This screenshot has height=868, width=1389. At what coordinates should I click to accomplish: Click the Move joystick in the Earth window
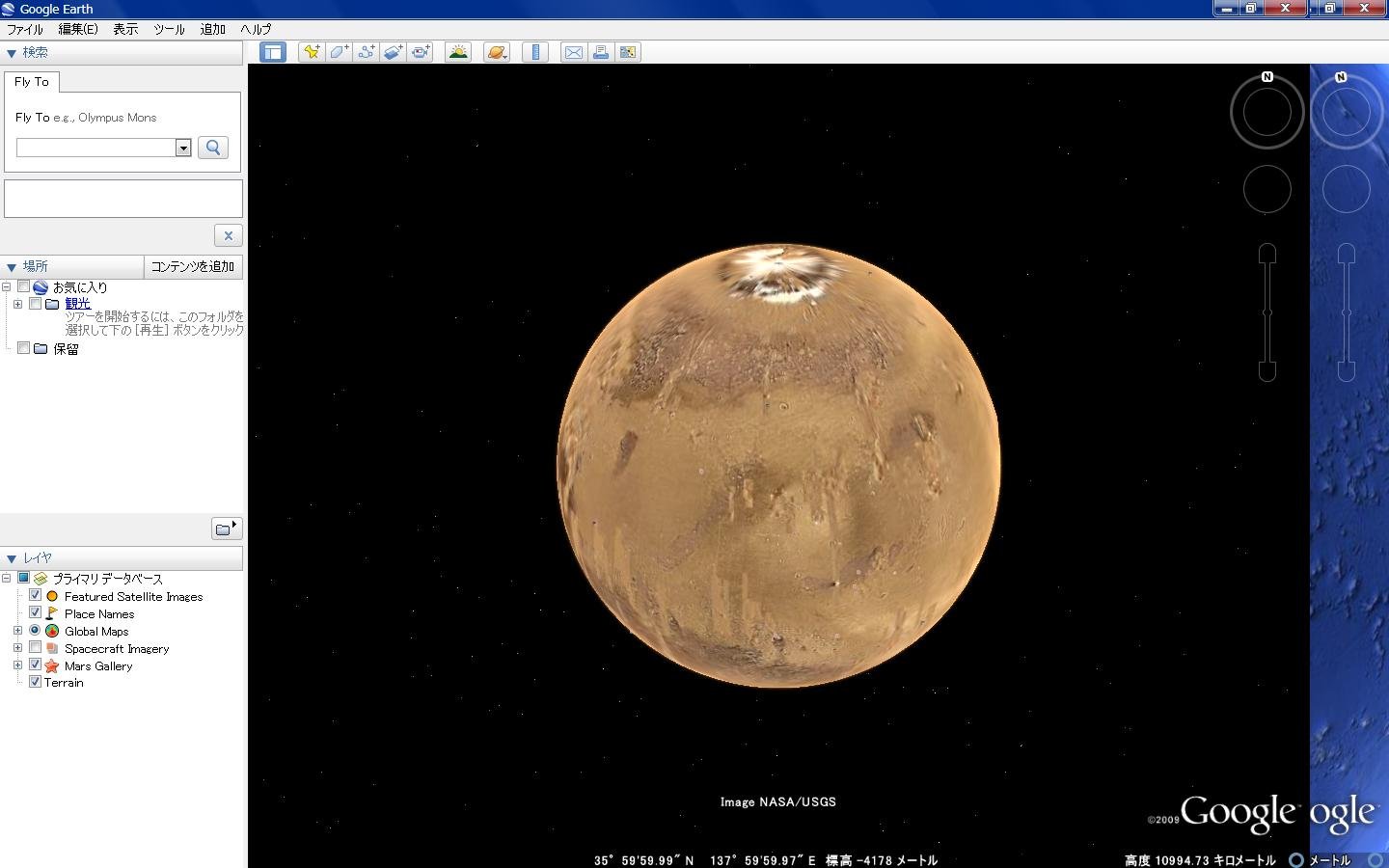coord(1347,189)
